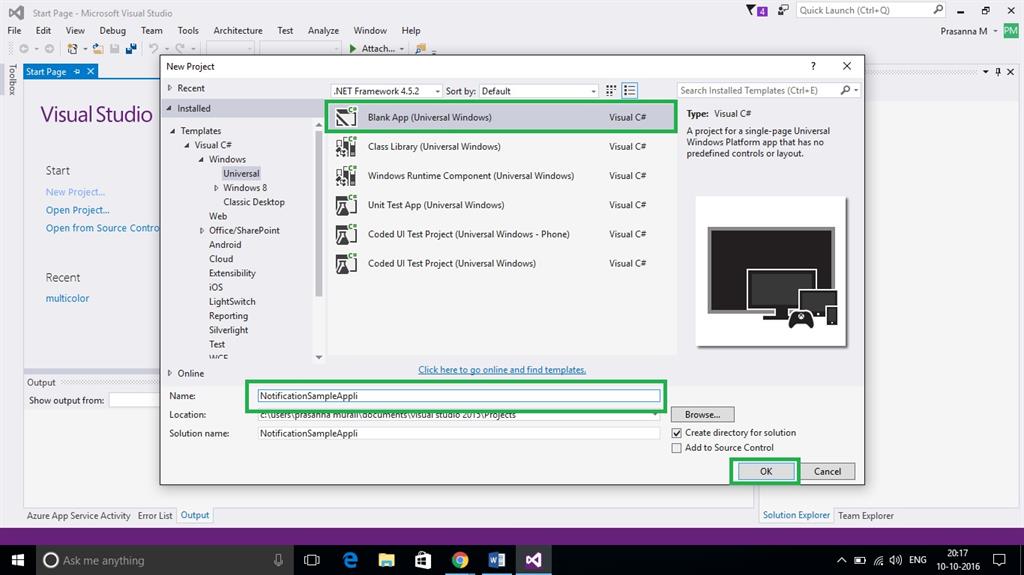
Task: Click Quick Launch search box
Action: 865,10
